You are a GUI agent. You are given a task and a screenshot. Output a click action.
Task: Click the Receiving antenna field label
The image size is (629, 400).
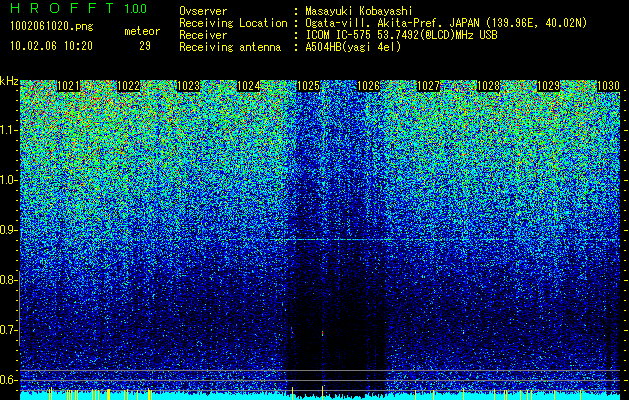click(230, 47)
